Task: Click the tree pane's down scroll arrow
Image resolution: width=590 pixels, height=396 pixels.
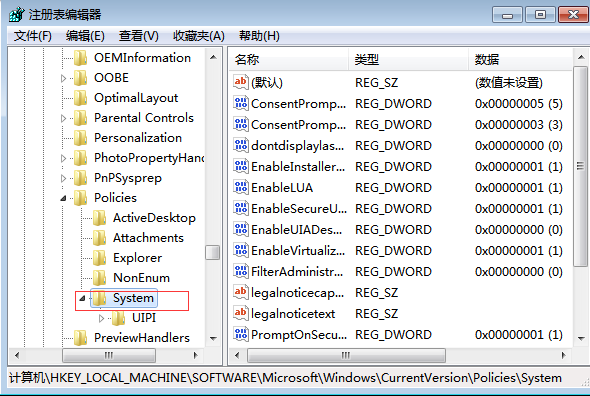Action: pyautogui.click(x=213, y=338)
